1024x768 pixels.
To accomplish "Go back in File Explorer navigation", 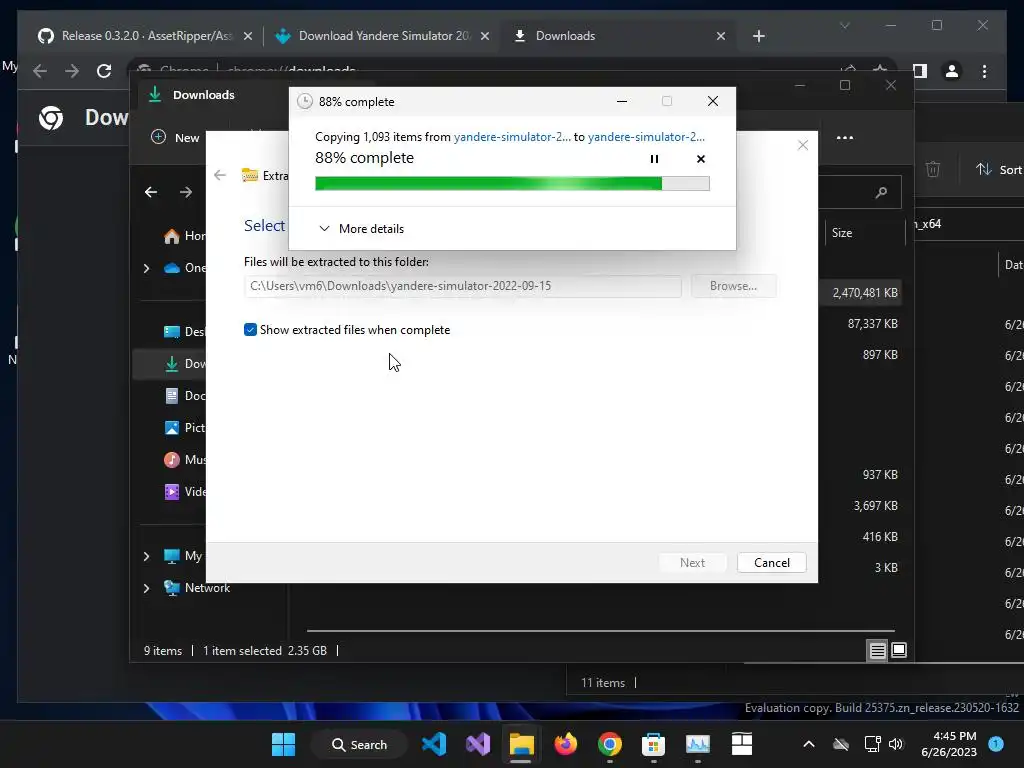I will click(151, 192).
